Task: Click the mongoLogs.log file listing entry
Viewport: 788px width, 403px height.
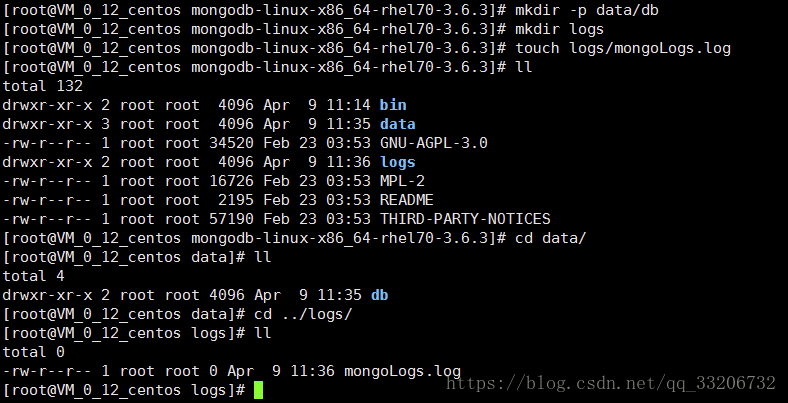Action: (x=403, y=371)
